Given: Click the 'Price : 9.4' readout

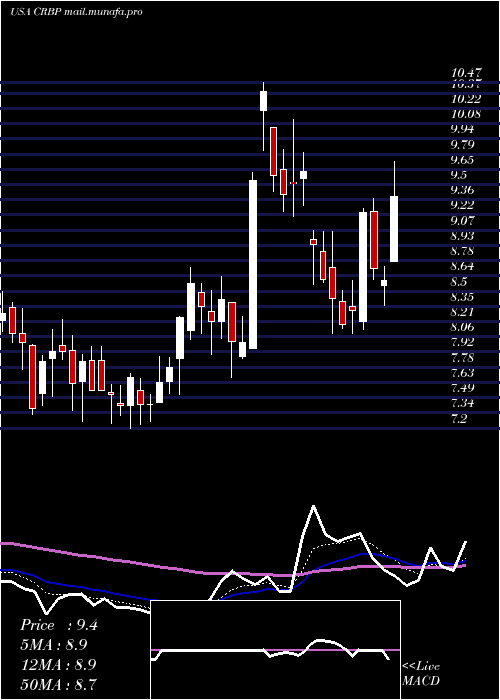Looking at the screenshot, I should click(x=58, y=625).
